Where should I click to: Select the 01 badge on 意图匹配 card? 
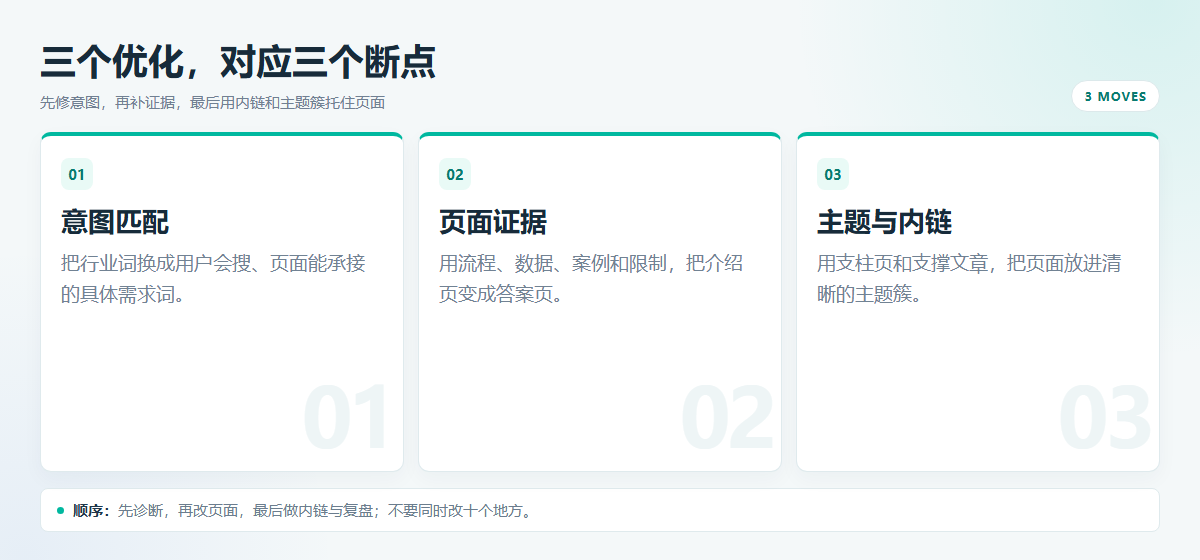tap(77, 174)
